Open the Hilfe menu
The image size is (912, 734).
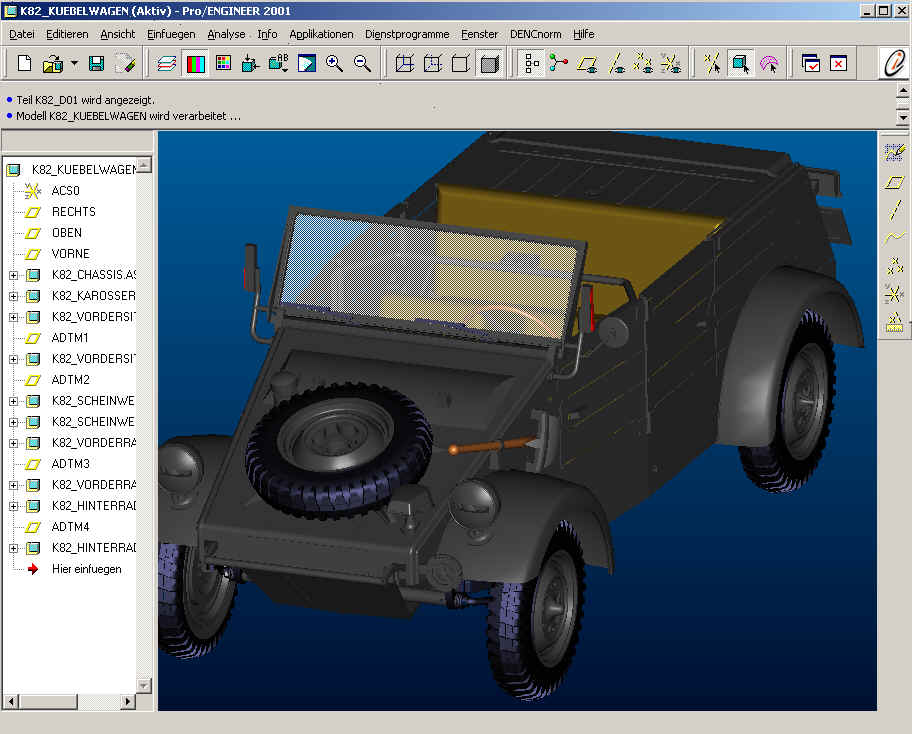coord(583,34)
